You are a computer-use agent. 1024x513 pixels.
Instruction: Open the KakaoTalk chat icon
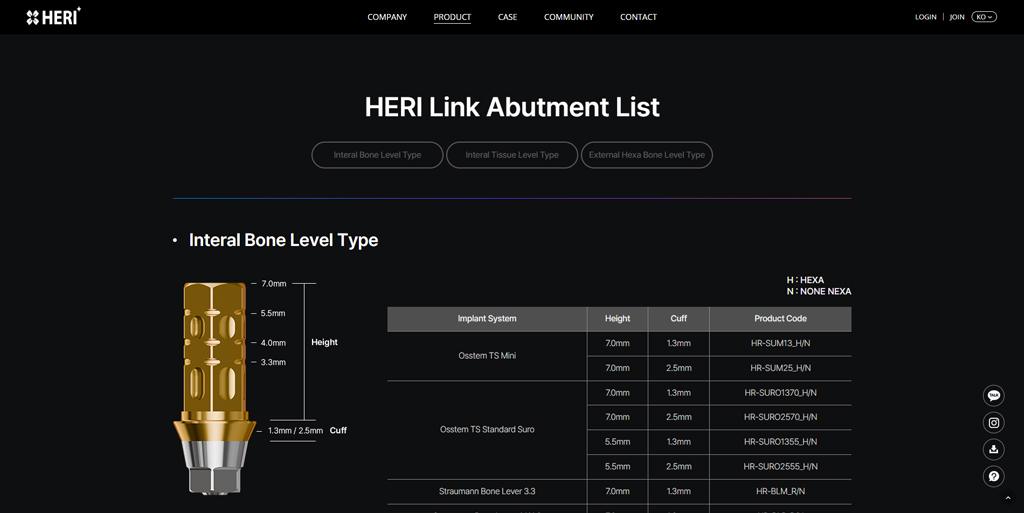[993, 396]
